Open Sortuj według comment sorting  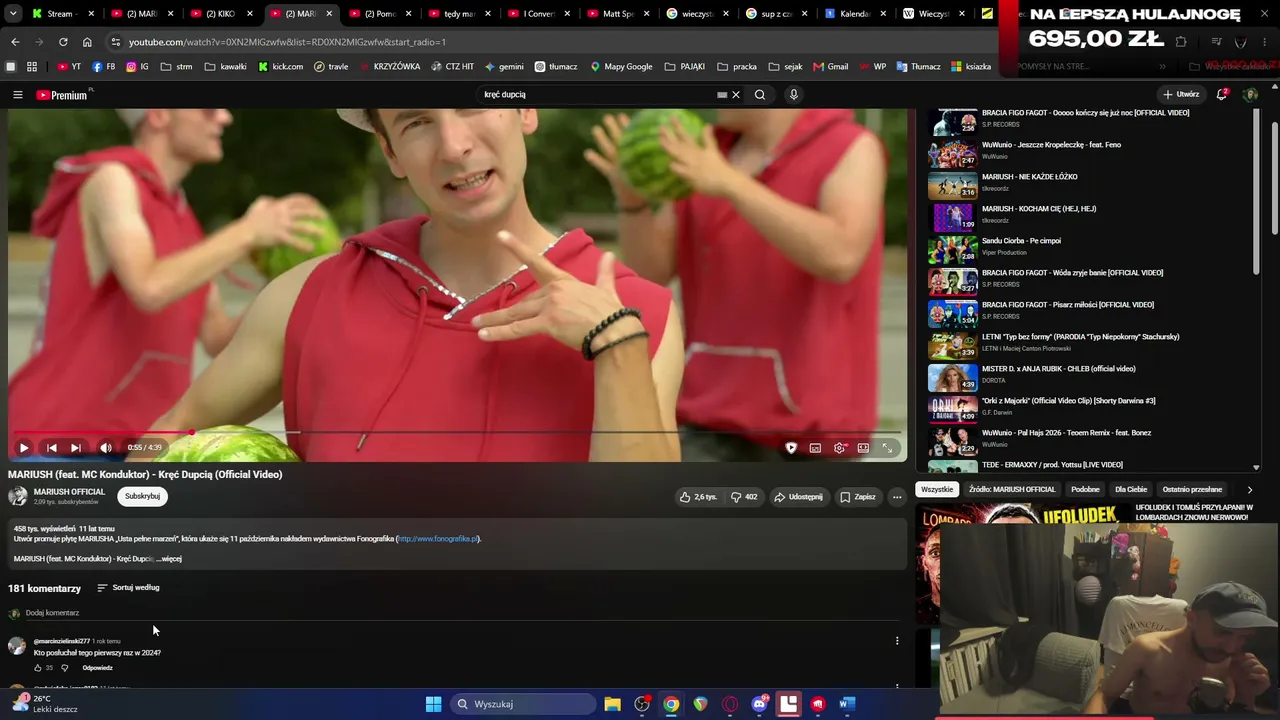tap(128, 588)
